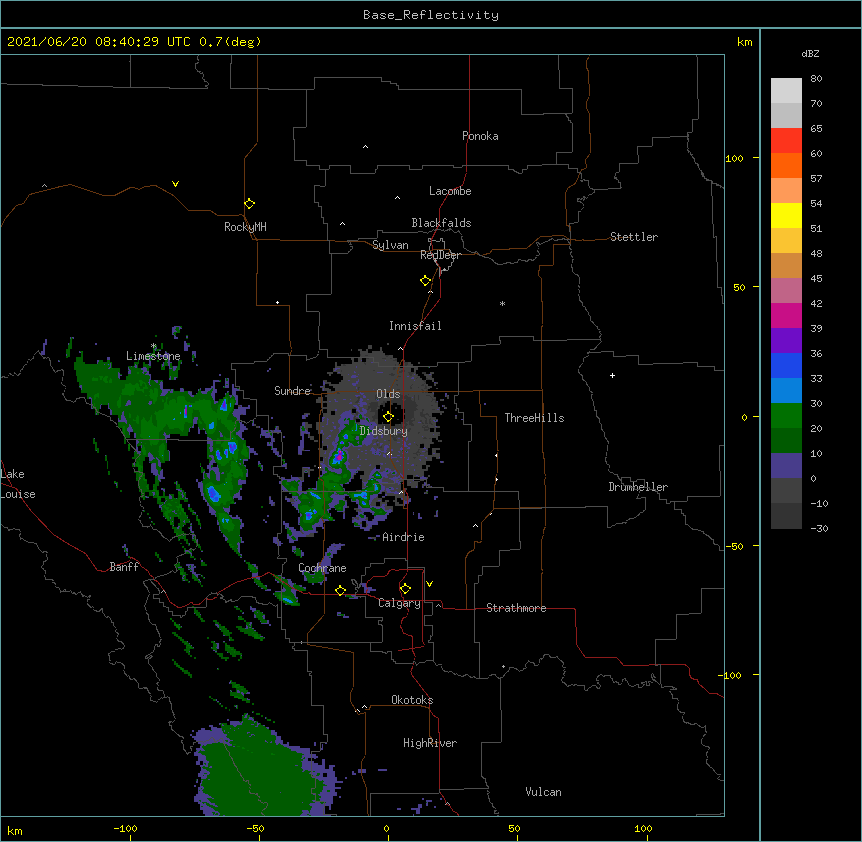Click the 80 value on dBZ legend
Viewport: 862px width, 842px height.
[x=816, y=79]
